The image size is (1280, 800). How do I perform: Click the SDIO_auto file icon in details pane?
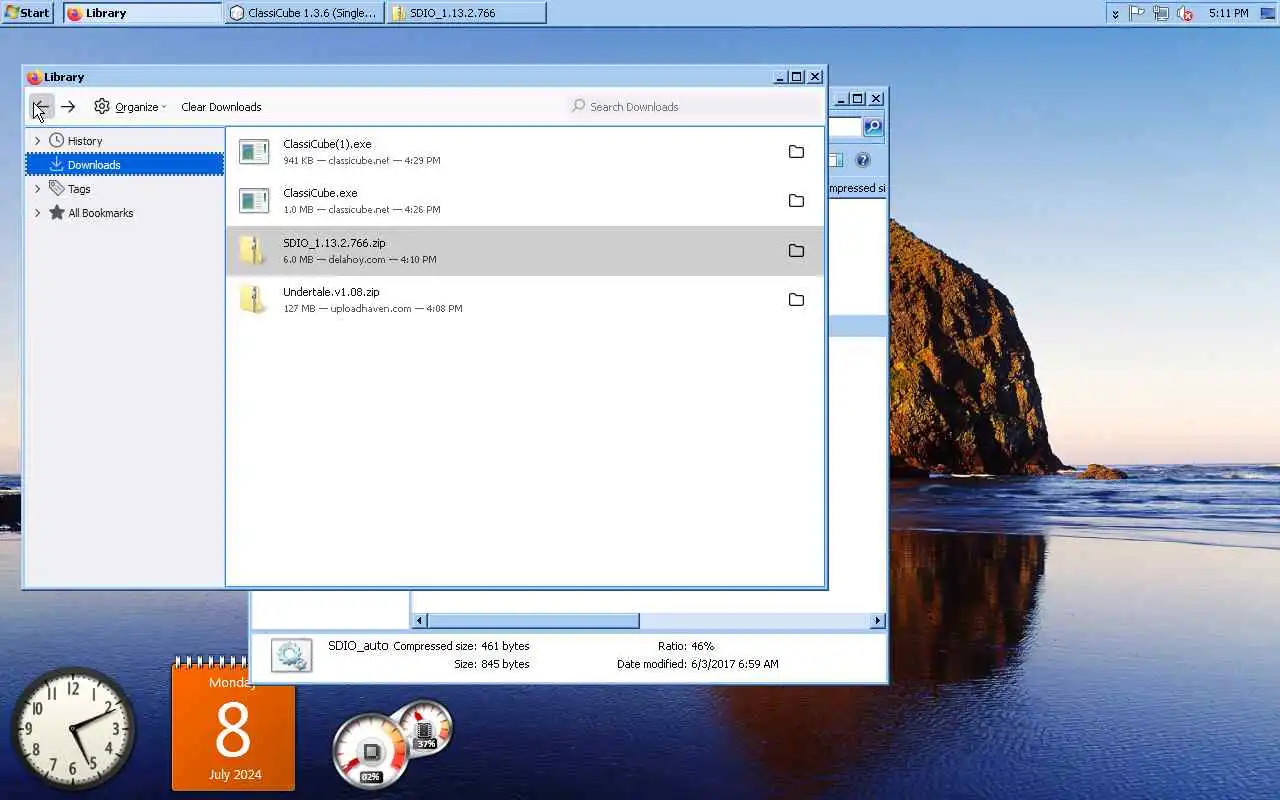[x=291, y=656]
